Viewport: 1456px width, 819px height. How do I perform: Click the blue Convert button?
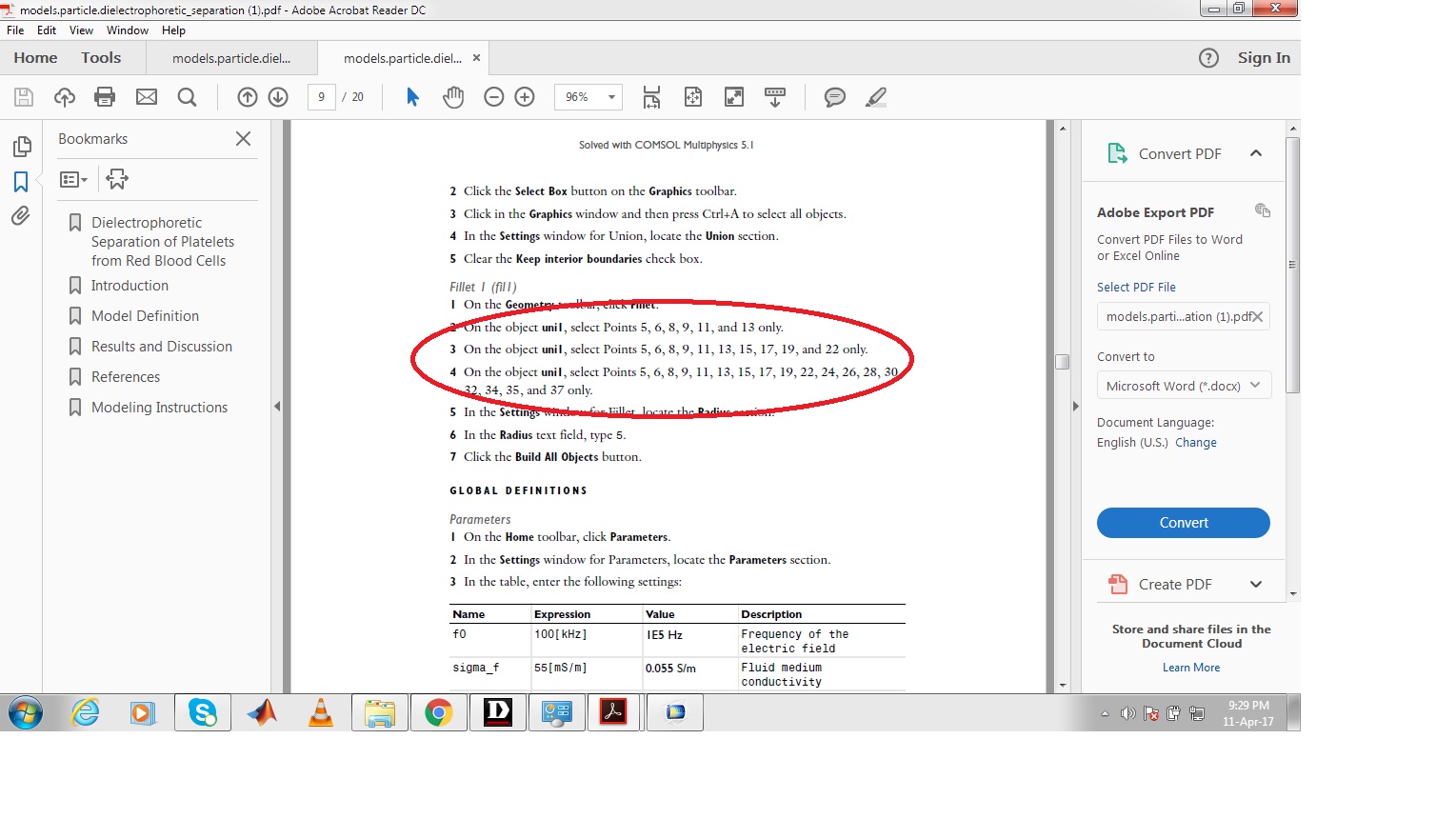point(1184,523)
